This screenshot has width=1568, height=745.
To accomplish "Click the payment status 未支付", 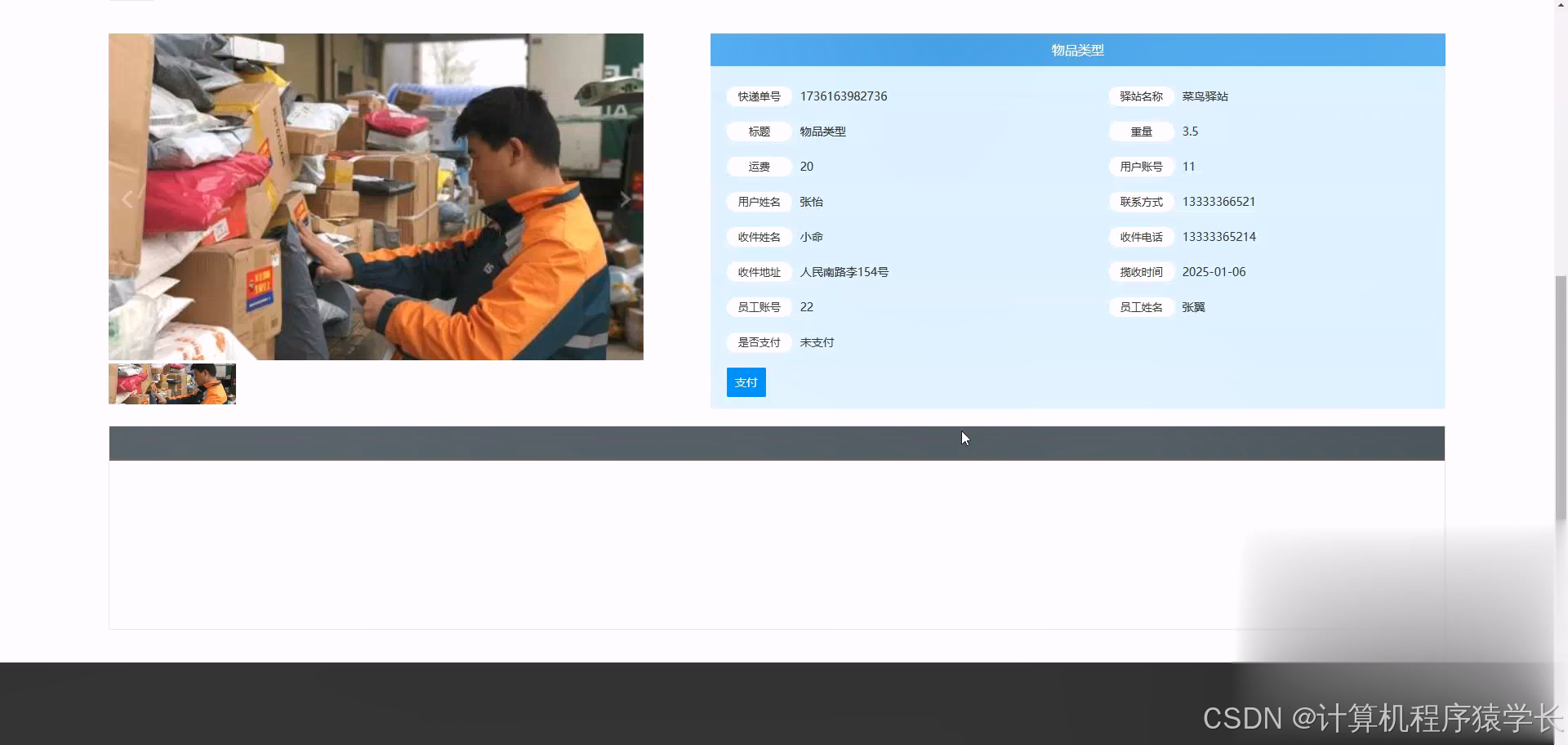I will pos(817,342).
